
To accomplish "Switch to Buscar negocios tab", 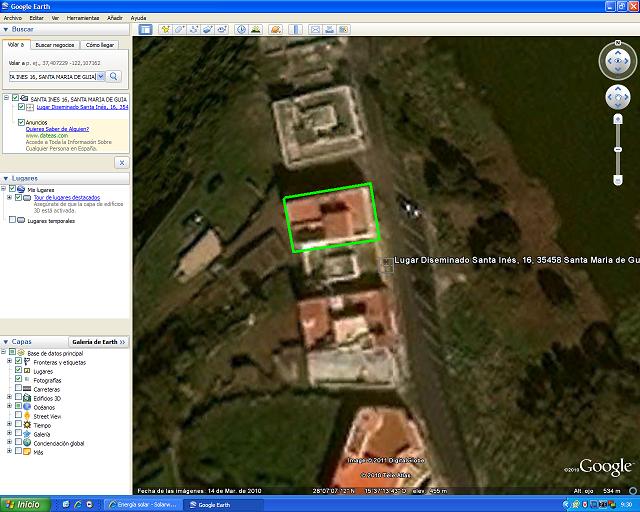I will (x=55, y=45).
